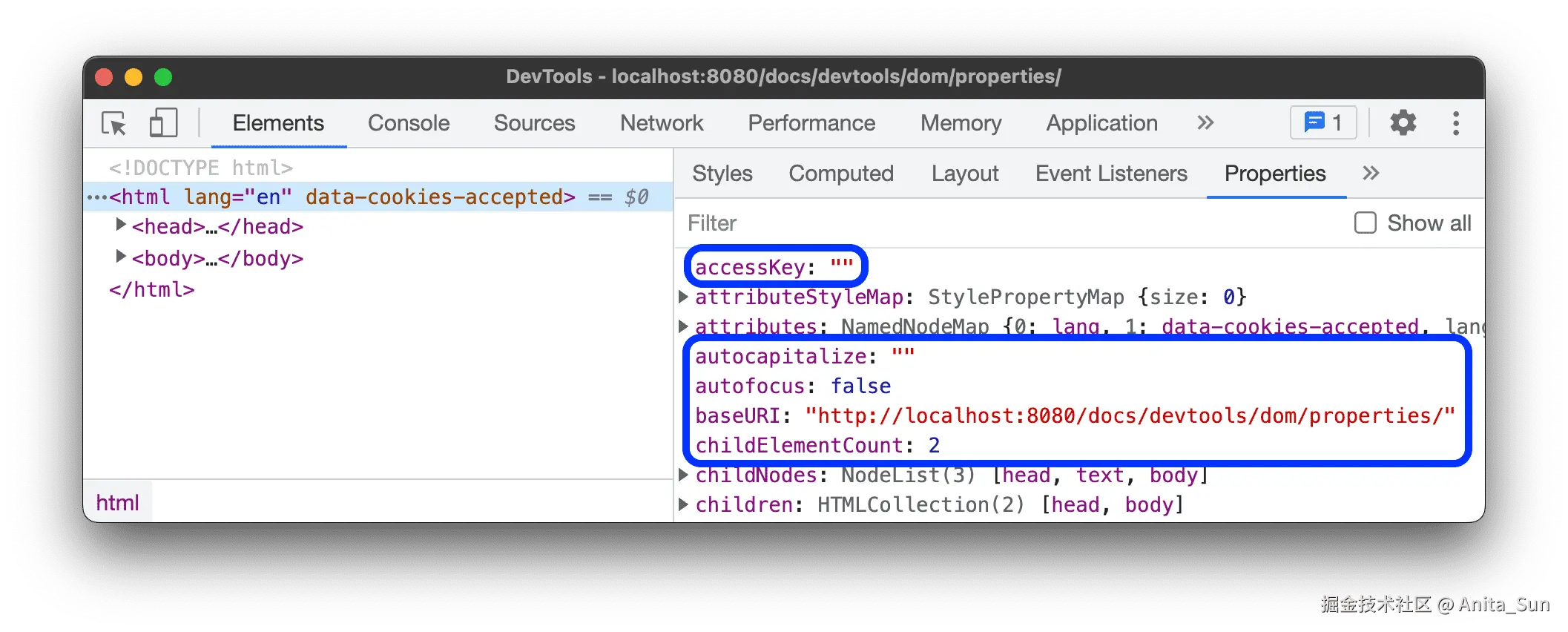
Task: Expand the childNodes property
Action: pos(684,475)
